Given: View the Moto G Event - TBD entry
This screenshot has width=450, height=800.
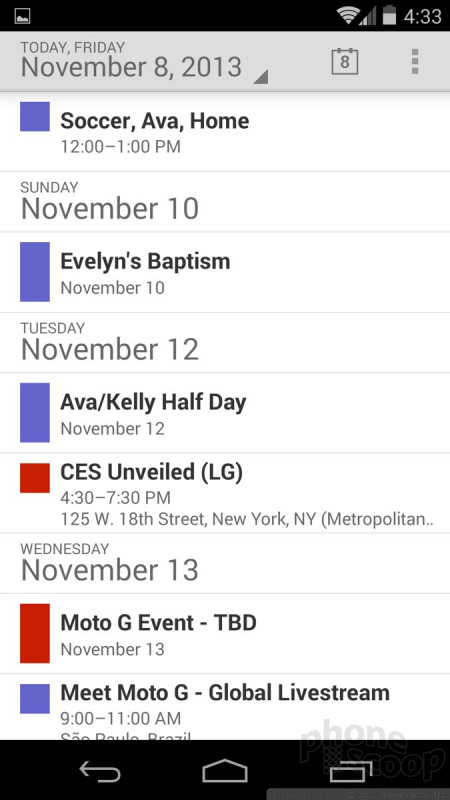Looking at the screenshot, I should (225, 634).
